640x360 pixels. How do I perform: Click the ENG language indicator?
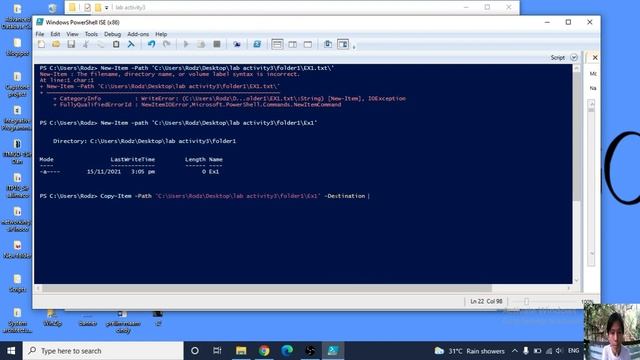tap(573, 351)
